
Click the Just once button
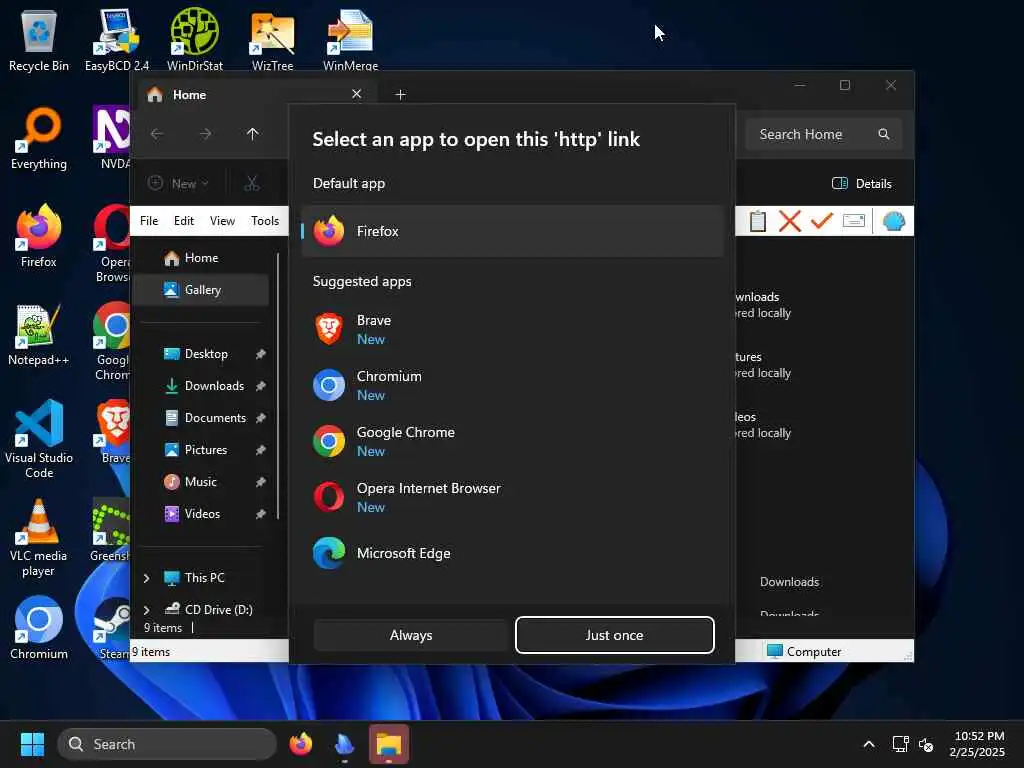[615, 635]
